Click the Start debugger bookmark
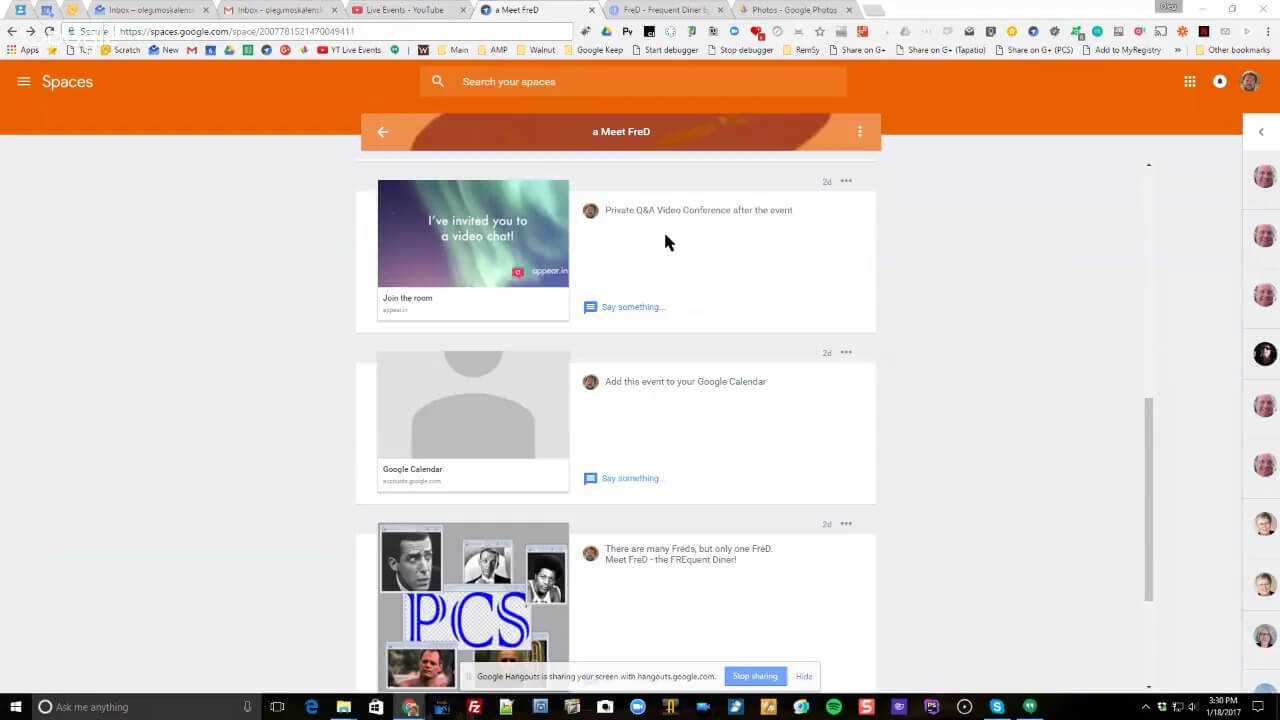 [x=665, y=50]
